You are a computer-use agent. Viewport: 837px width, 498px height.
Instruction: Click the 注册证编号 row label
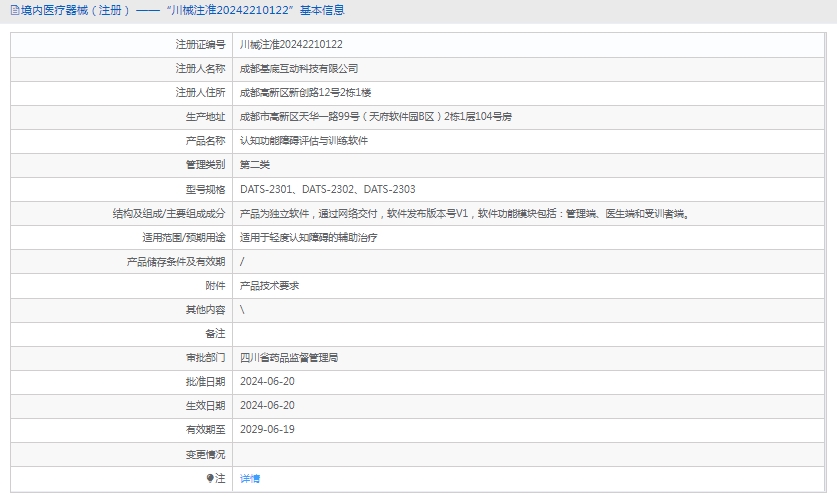pyautogui.click(x=200, y=45)
